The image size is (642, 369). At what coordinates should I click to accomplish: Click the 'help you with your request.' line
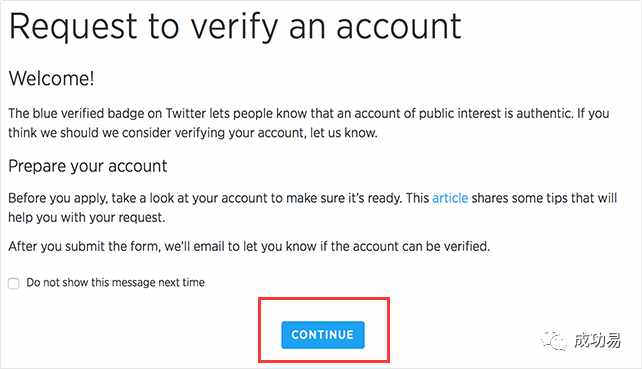[x=87, y=217]
